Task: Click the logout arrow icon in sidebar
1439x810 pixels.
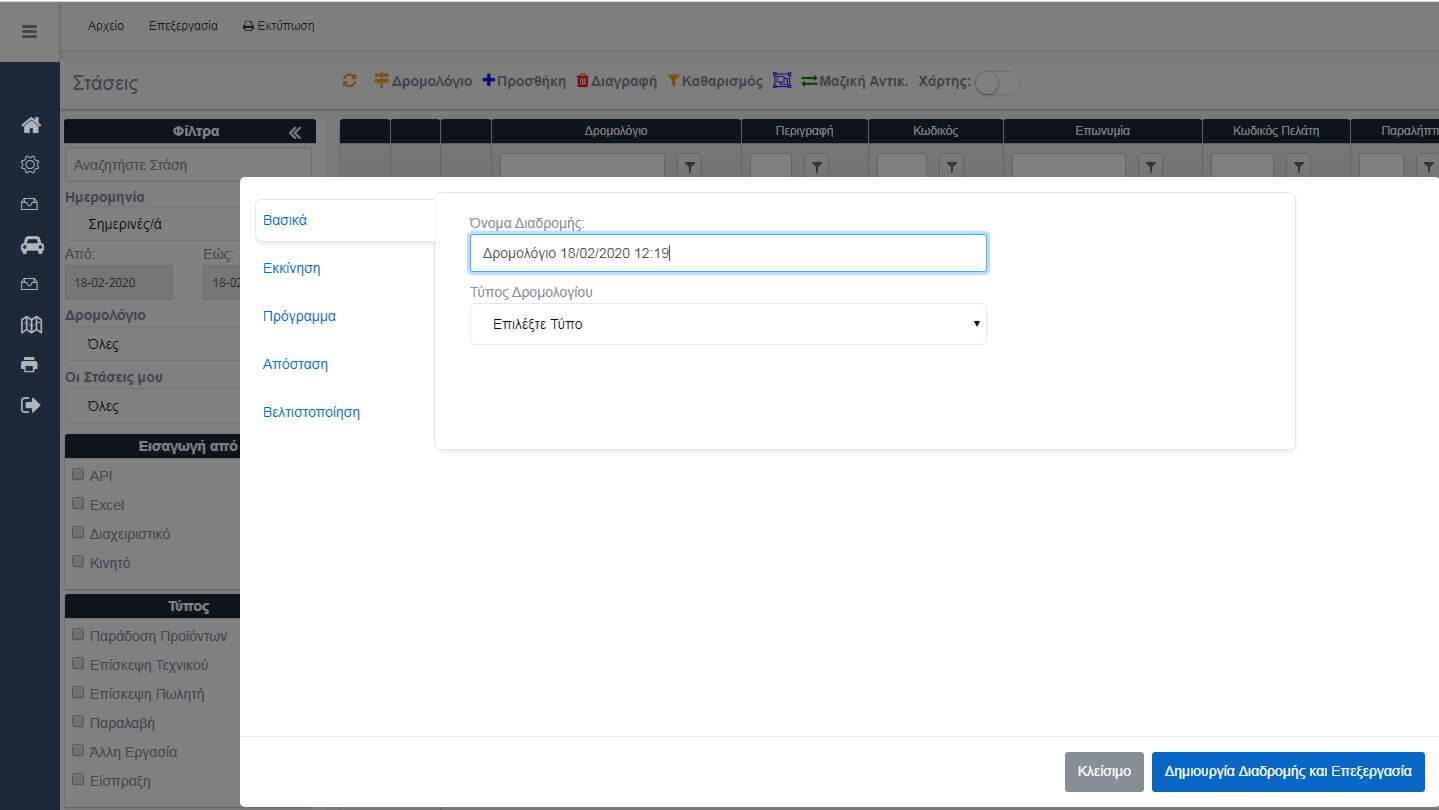Action: pos(31,405)
